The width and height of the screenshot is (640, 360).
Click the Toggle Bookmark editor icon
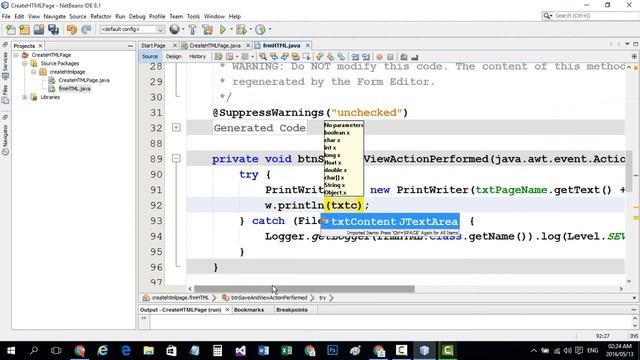click(x=341, y=57)
